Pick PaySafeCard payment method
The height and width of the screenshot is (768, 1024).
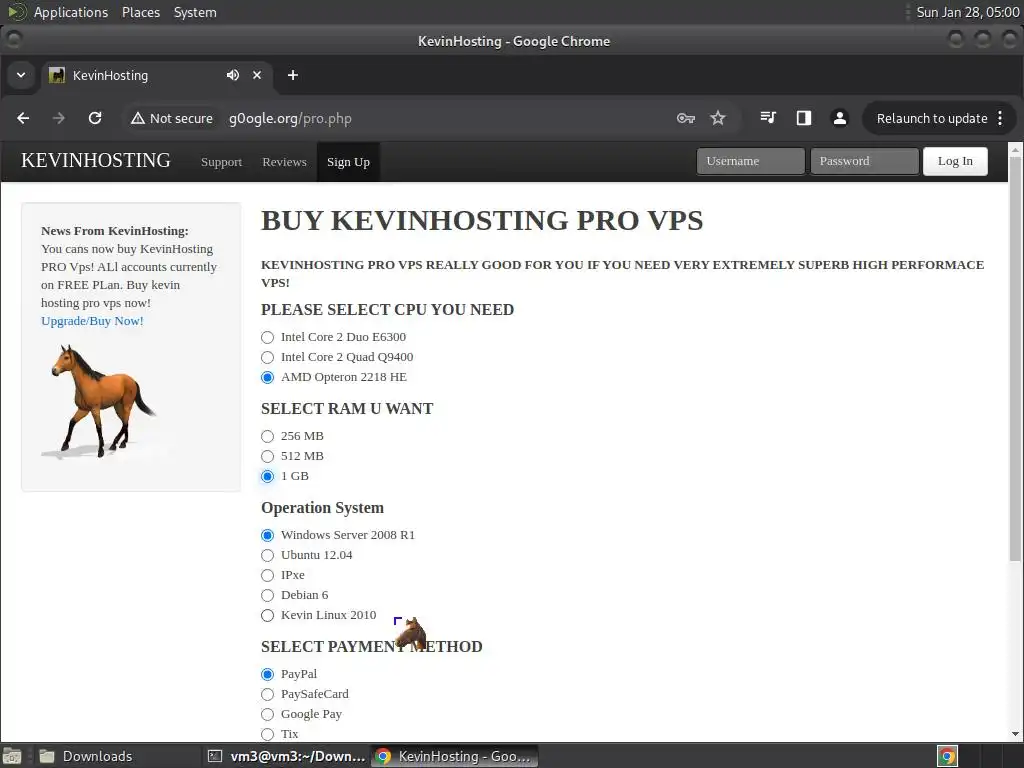[x=267, y=695]
